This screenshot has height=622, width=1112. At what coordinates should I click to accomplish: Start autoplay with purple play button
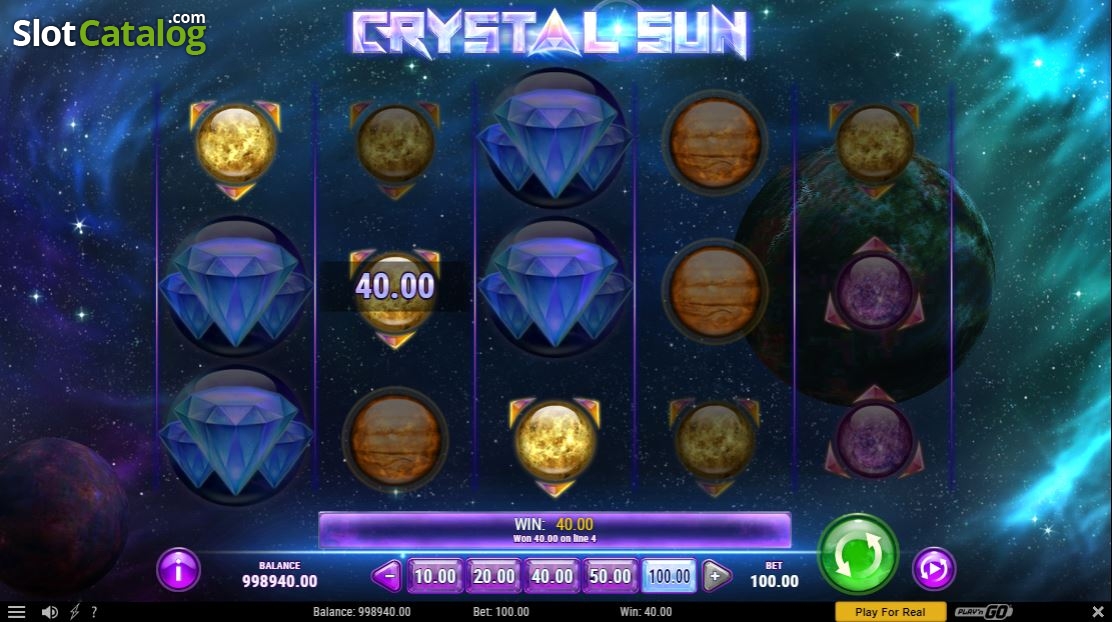934,569
